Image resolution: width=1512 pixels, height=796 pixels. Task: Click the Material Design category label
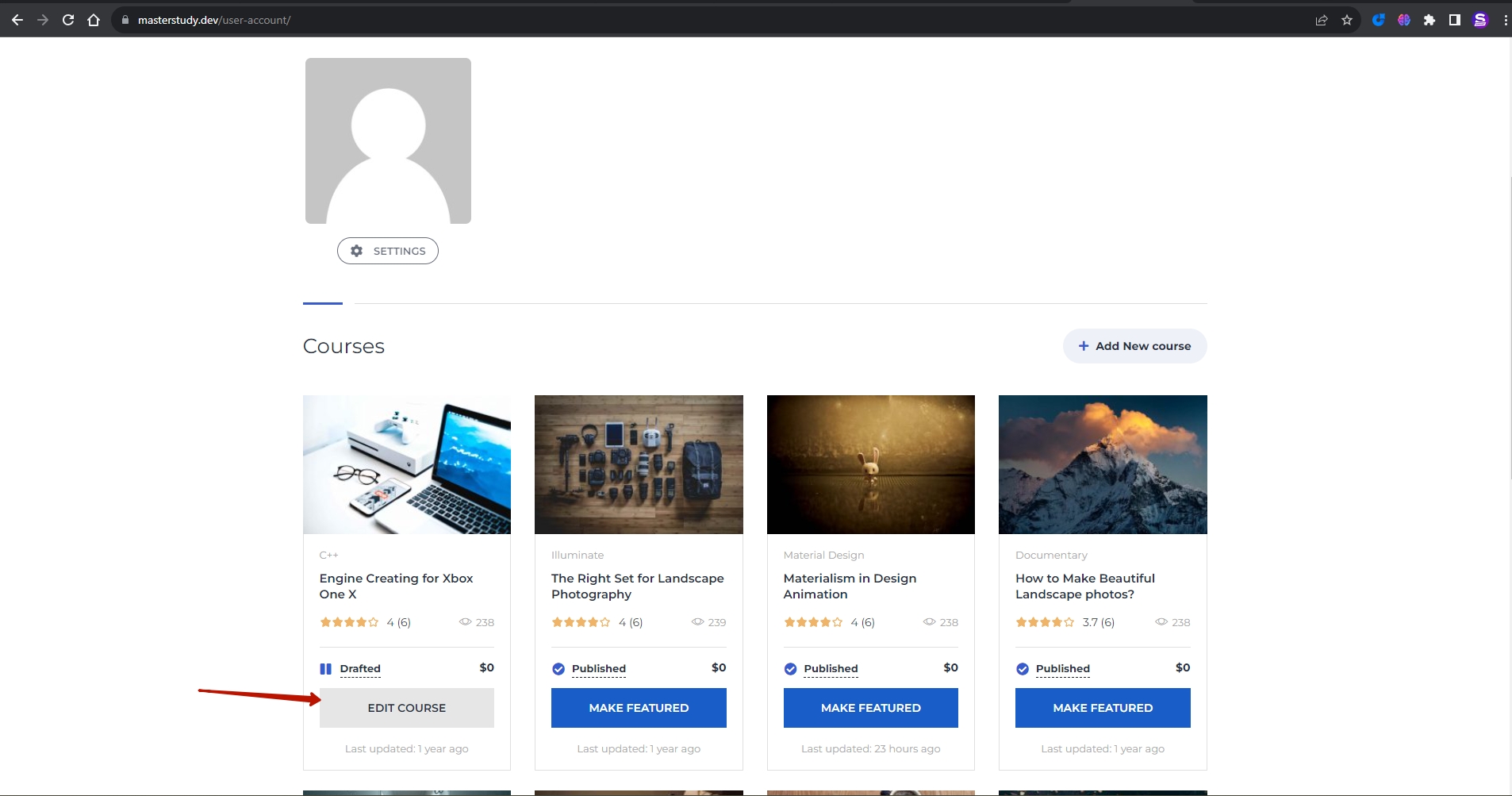click(823, 555)
